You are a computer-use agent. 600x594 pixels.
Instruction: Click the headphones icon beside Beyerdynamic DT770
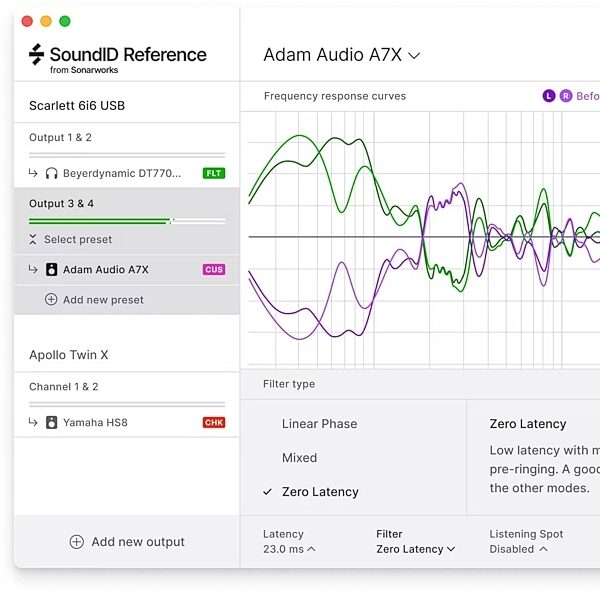click(x=51, y=173)
